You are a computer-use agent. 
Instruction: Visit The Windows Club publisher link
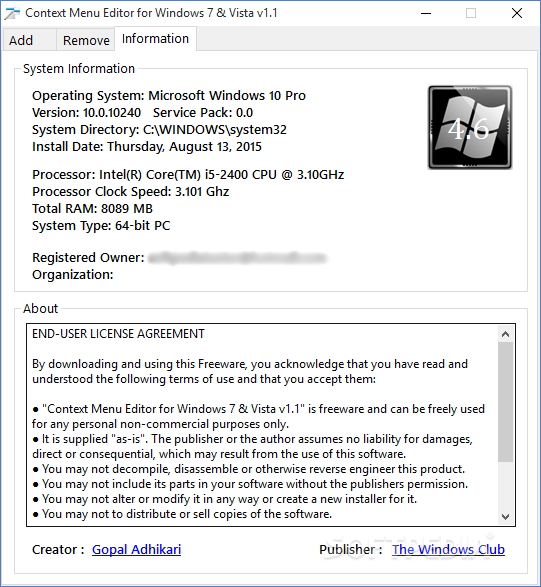448,549
